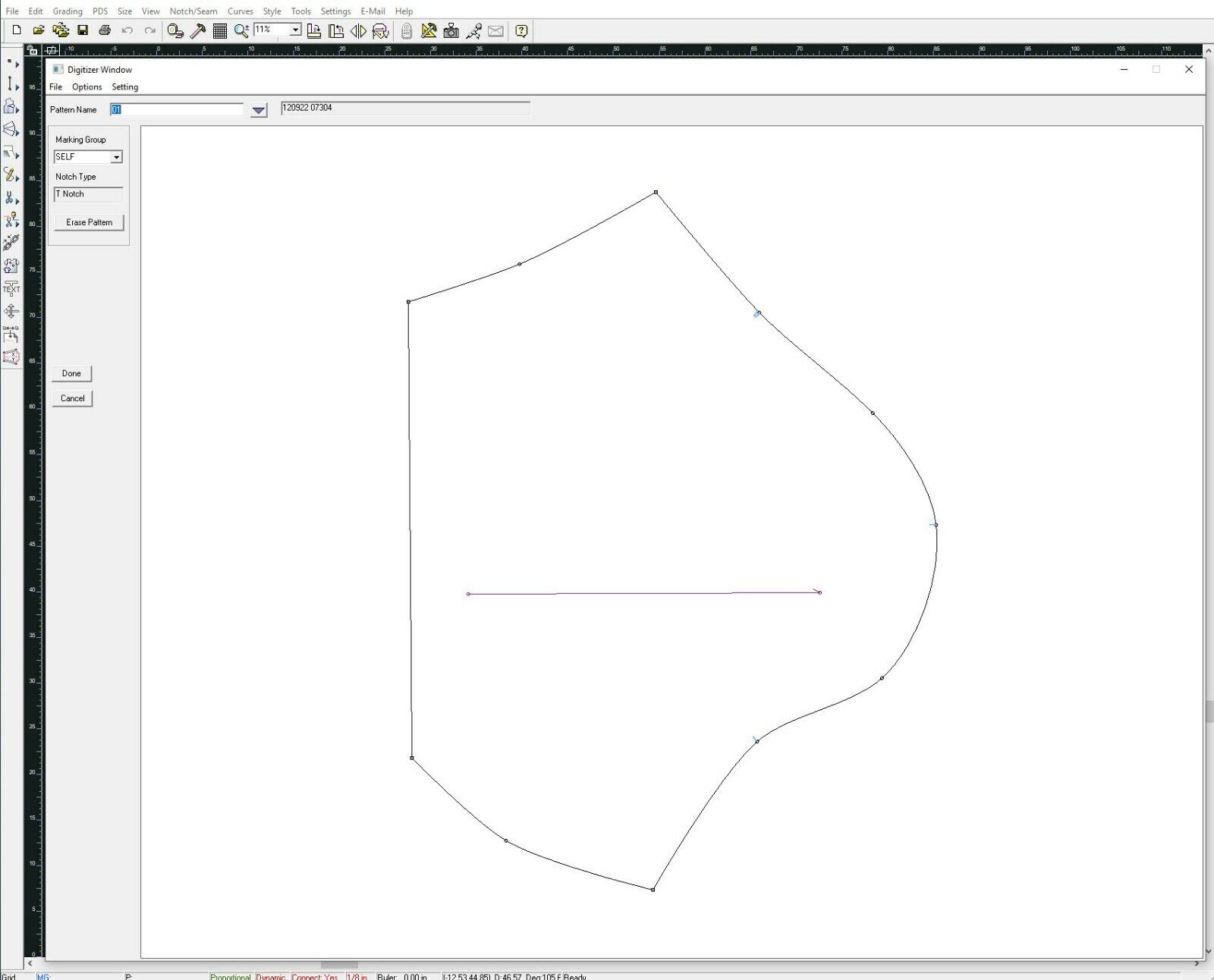Click the tape measure icon
The height and width of the screenshot is (980, 1214).
pos(175,30)
